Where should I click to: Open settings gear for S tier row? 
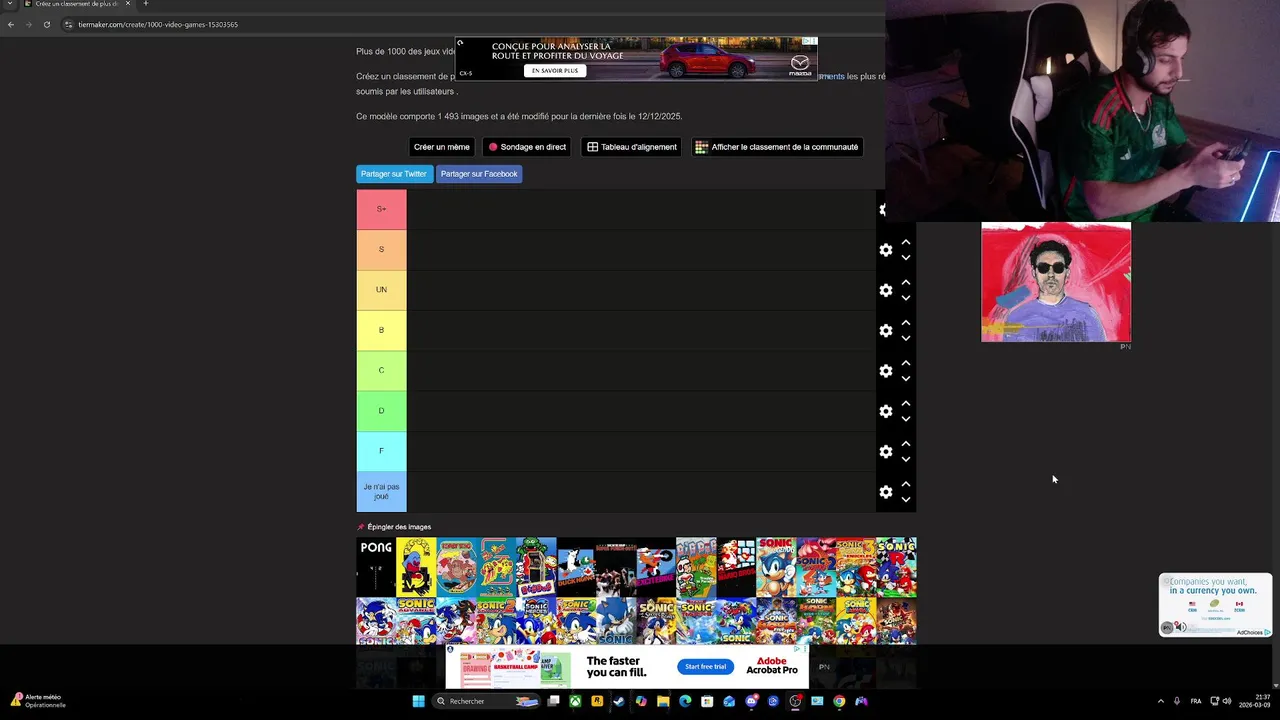coord(886,250)
